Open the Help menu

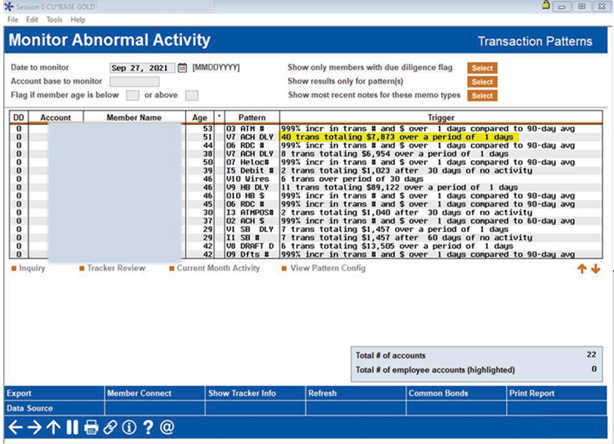78,20
